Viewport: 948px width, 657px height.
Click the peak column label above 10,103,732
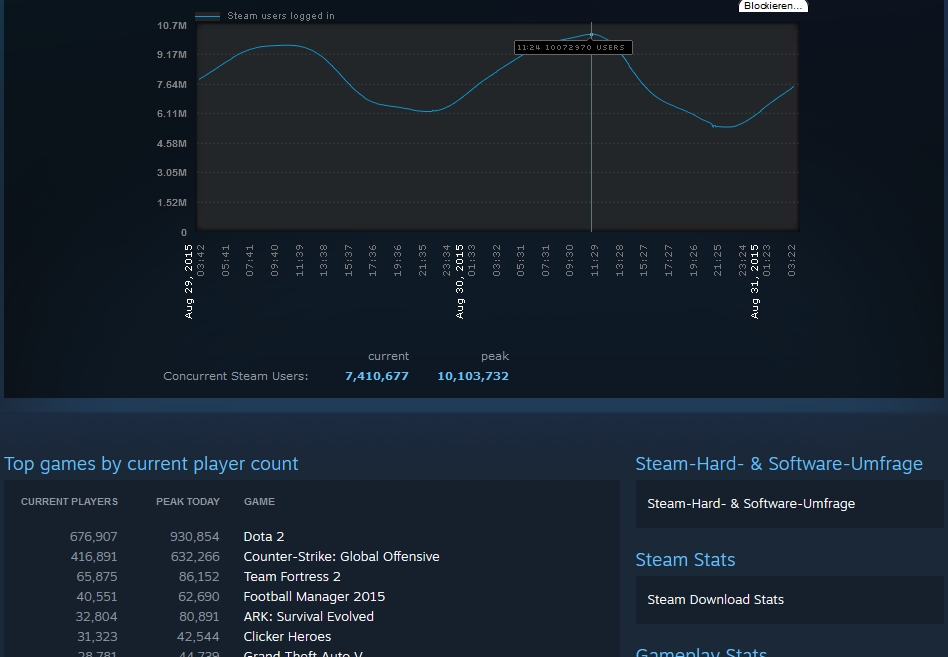pos(495,357)
